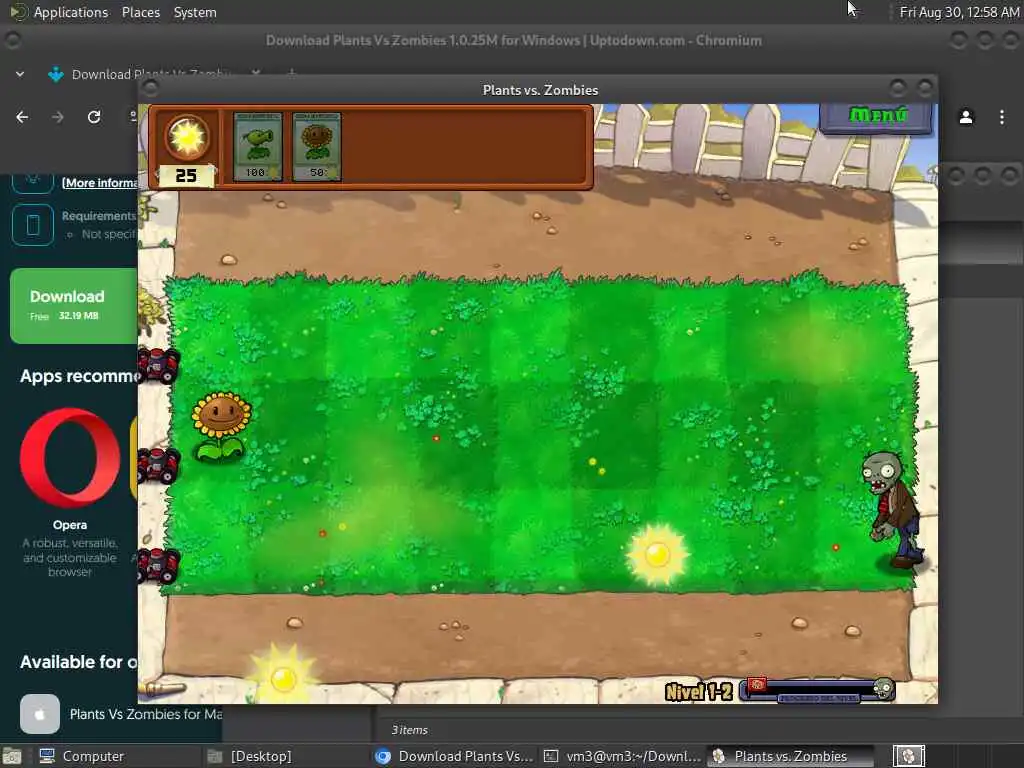The image size is (1024, 768).
Task: Click the Plants vs. Zombies window title bar
Action: (x=539, y=90)
